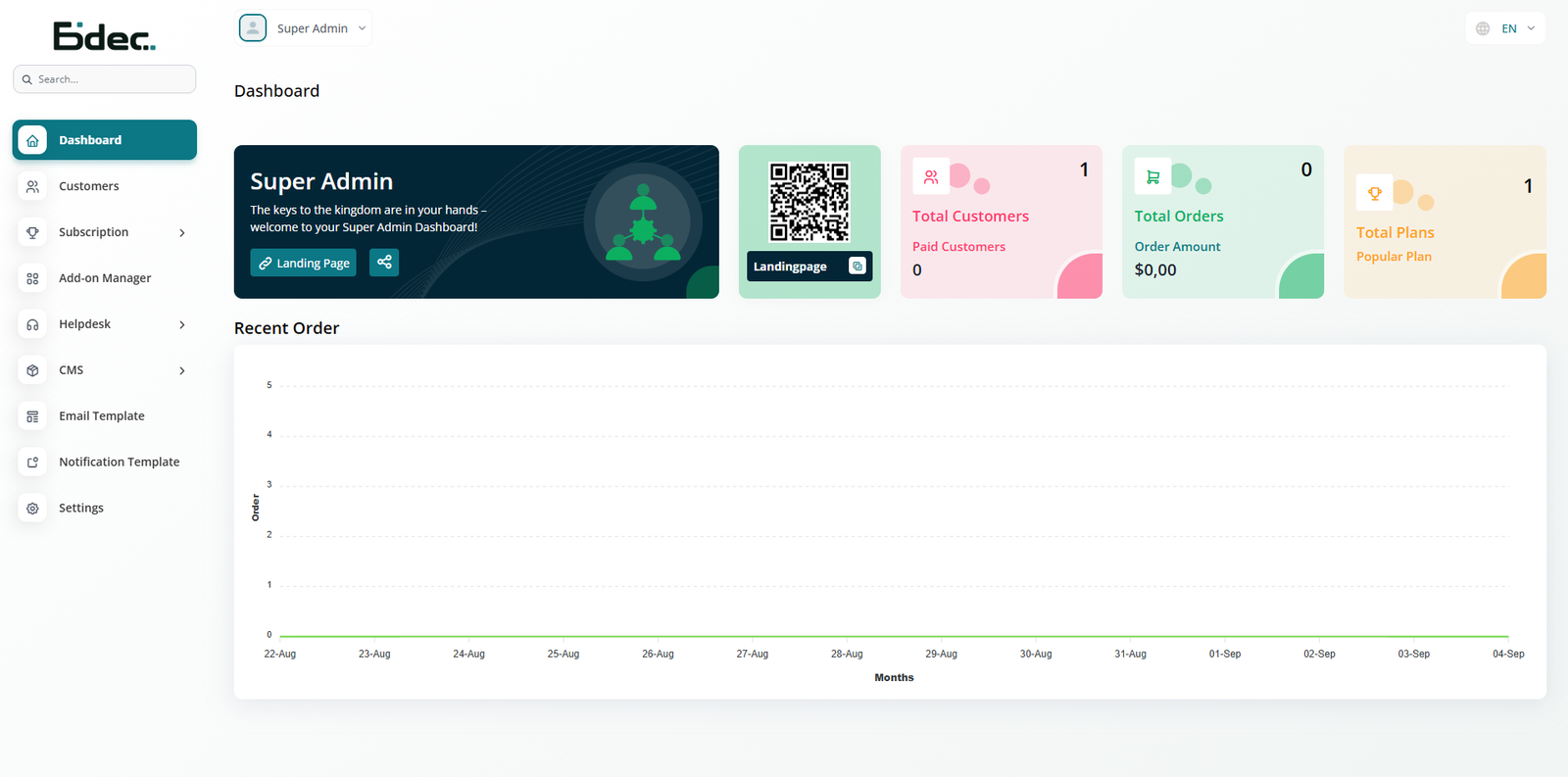Expand the Subscription submenu chevron
Viewport: 1568px width, 777px height.
click(182, 233)
